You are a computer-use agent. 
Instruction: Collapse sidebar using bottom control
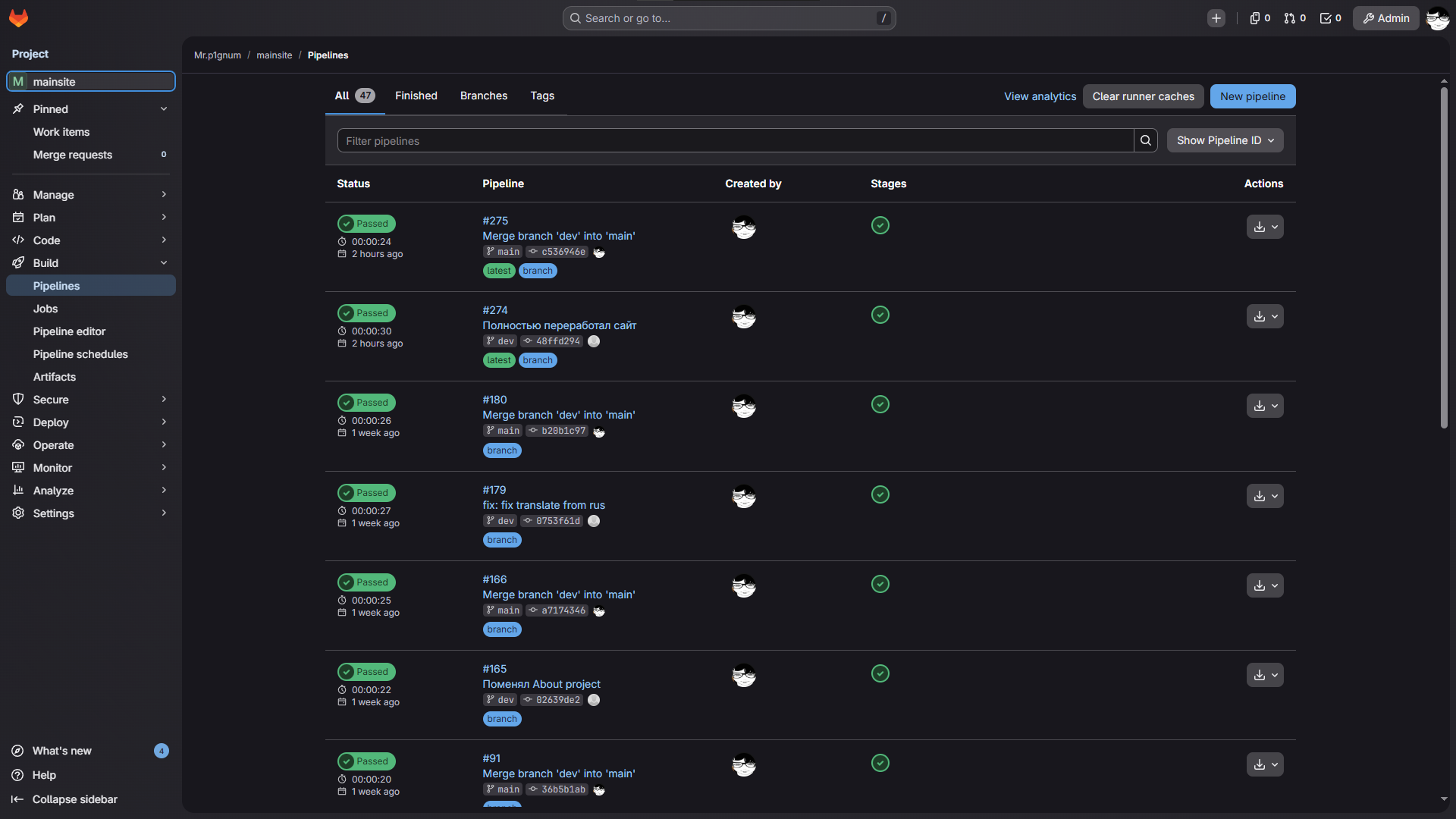point(90,799)
